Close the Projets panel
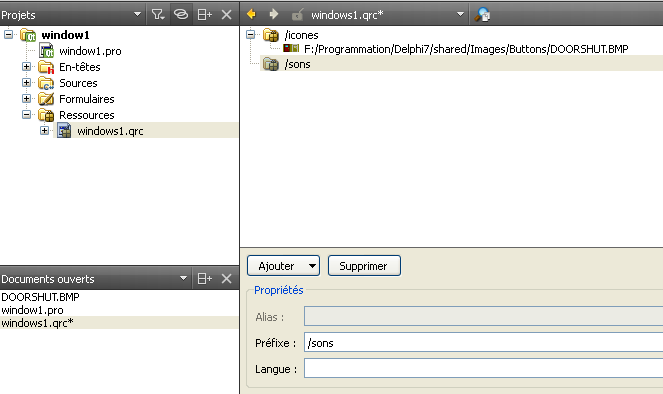This screenshot has height=394, width=663. click(227, 14)
